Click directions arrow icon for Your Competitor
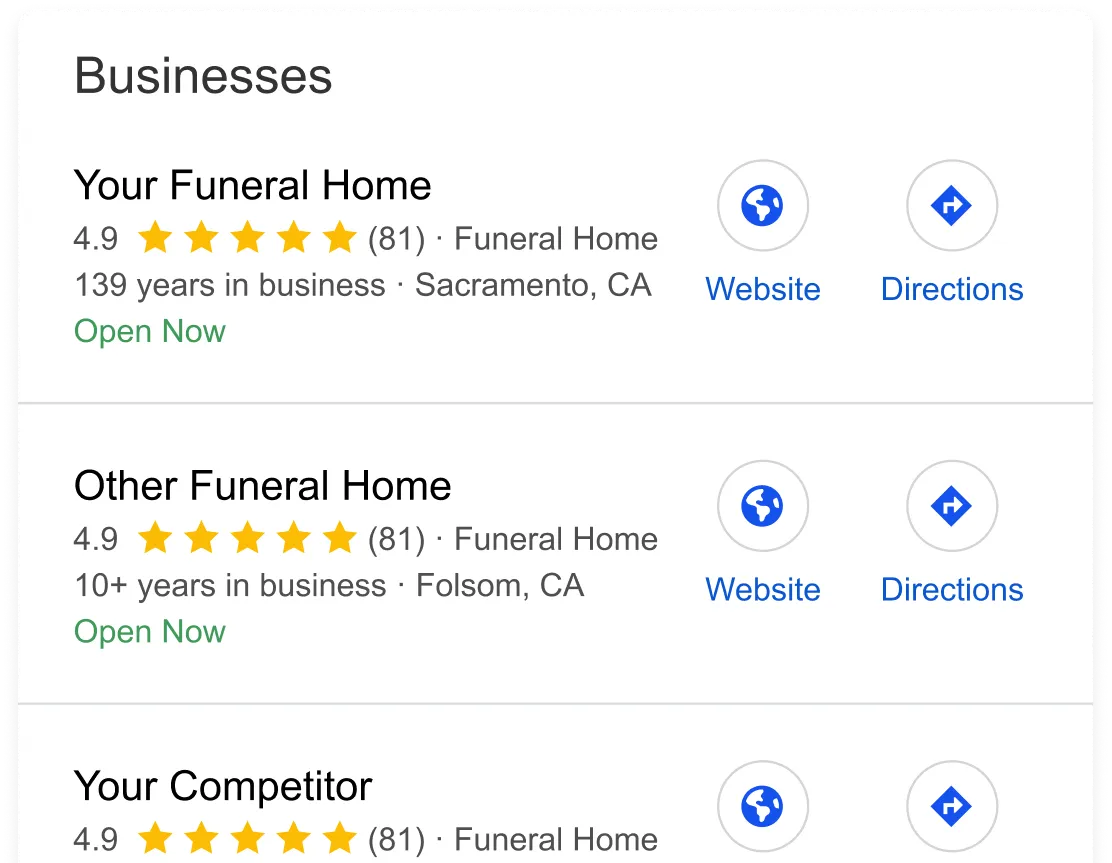This screenshot has width=1112, height=863. tap(952, 806)
